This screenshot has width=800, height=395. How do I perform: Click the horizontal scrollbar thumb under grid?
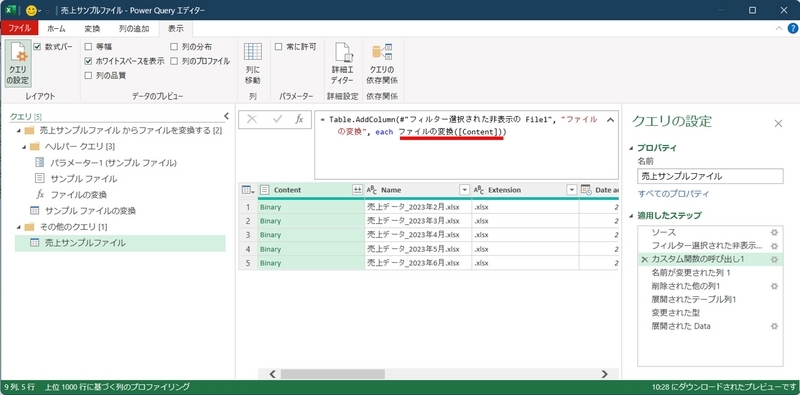point(332,374)
